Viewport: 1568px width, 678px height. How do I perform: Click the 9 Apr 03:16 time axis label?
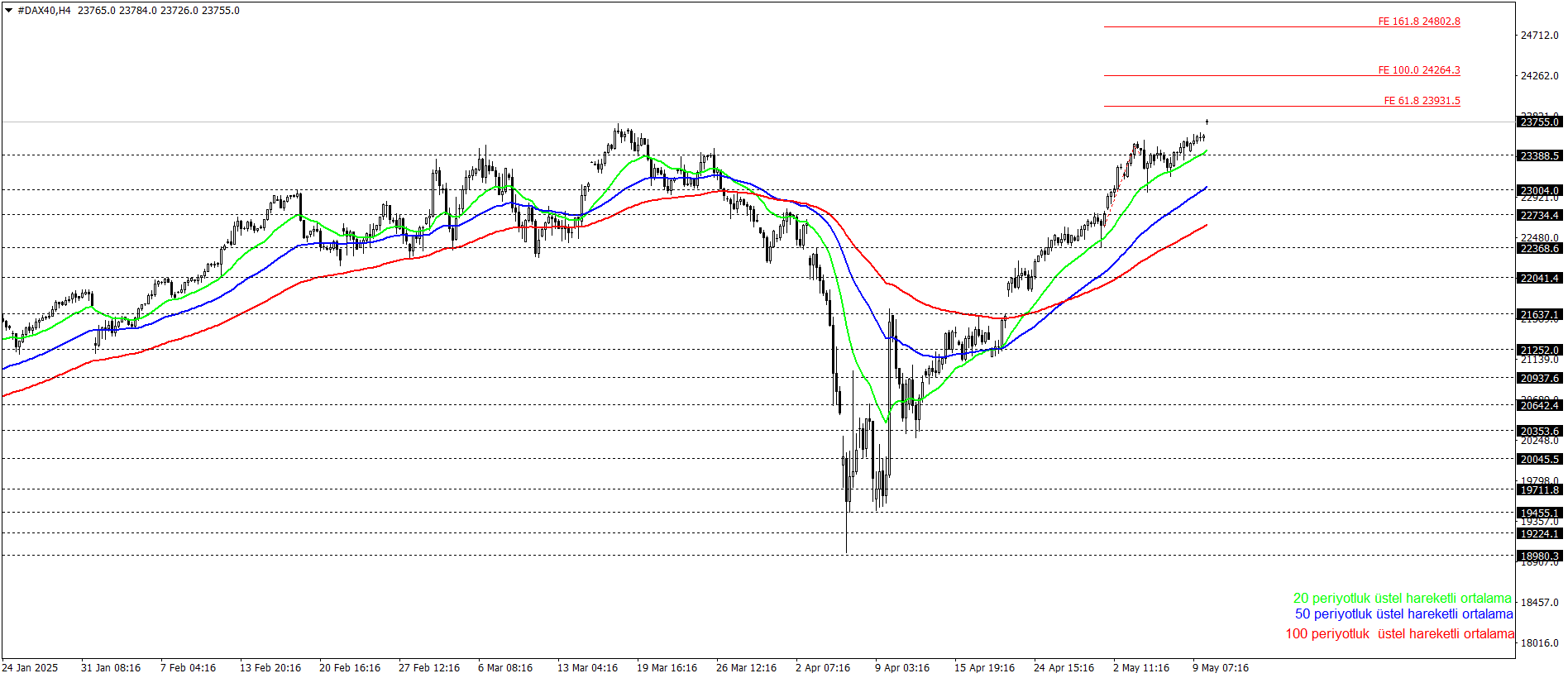click(902, 668)
